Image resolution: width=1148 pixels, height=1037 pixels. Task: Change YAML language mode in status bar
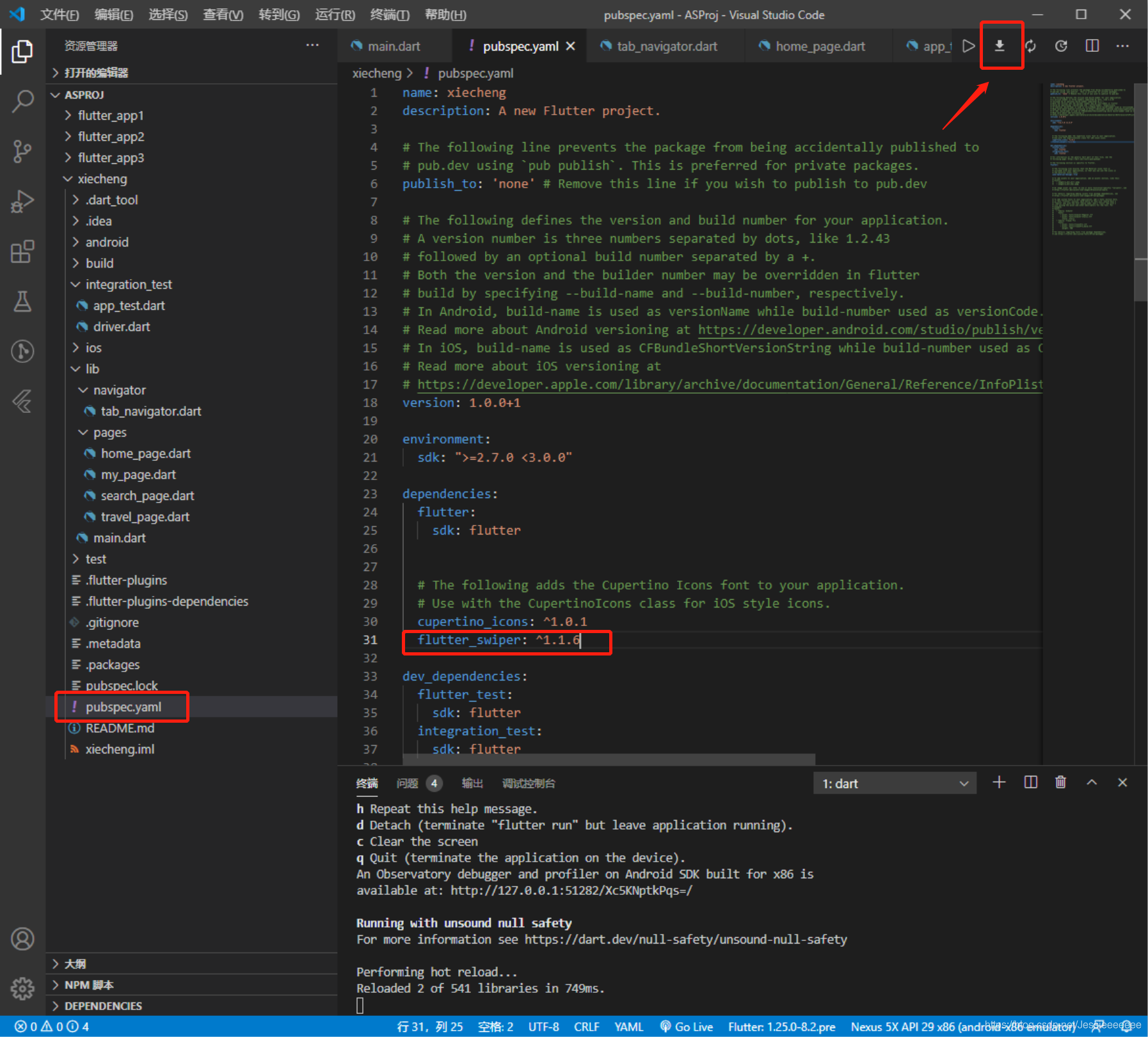point(629,1027)
